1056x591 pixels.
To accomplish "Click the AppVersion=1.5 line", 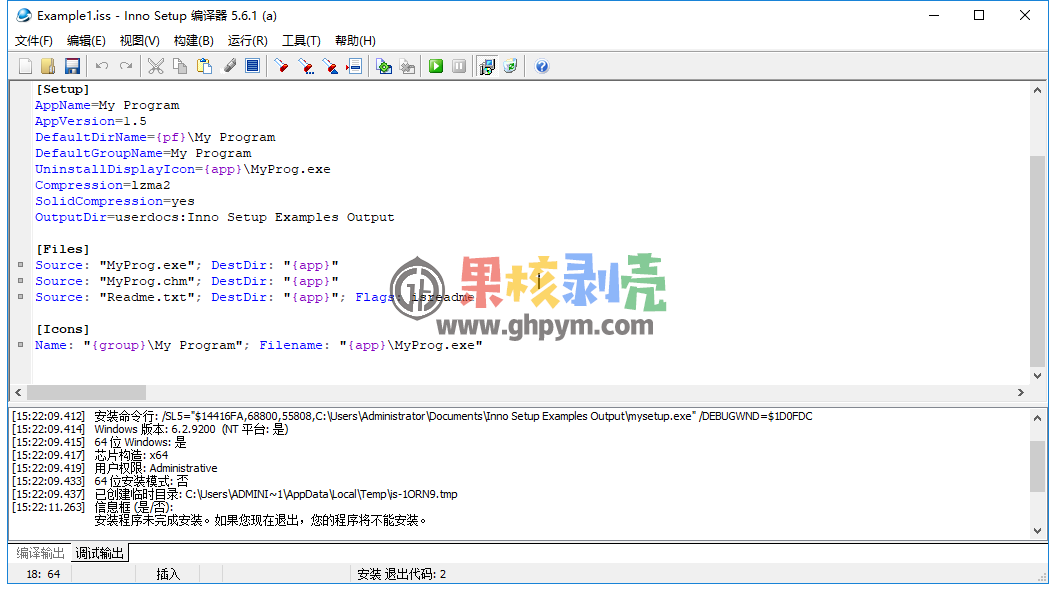I will click(91, 121).
